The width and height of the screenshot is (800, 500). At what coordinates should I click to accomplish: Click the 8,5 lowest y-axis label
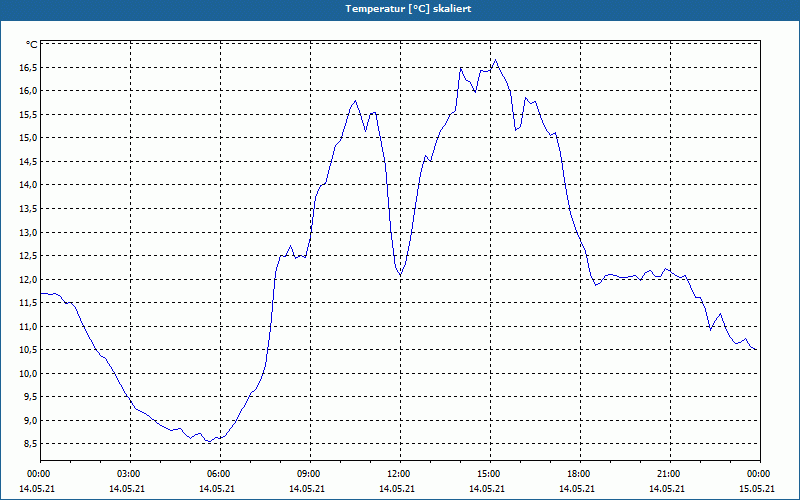click(x=30, y=444)
